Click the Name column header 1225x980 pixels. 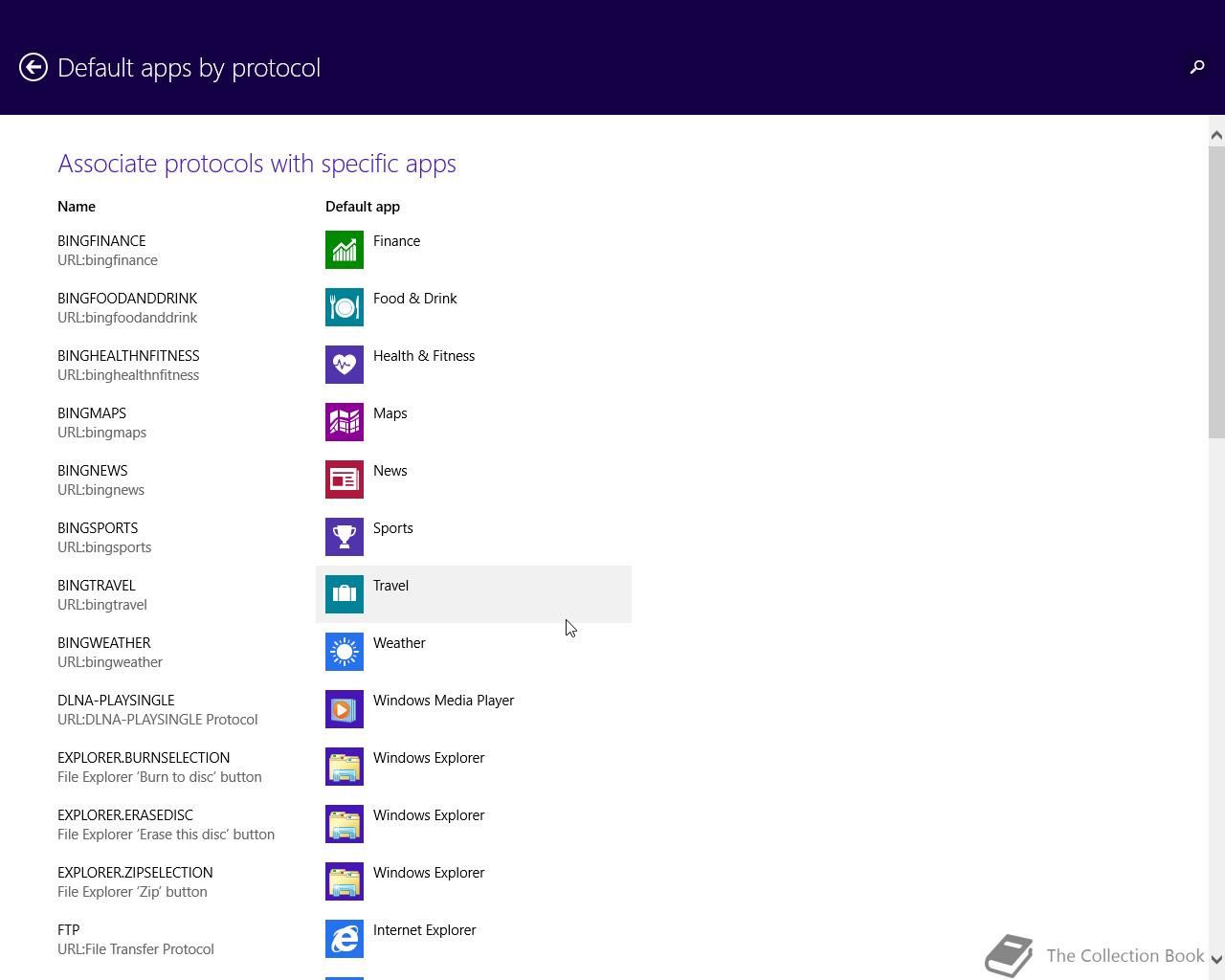[77, 207]
